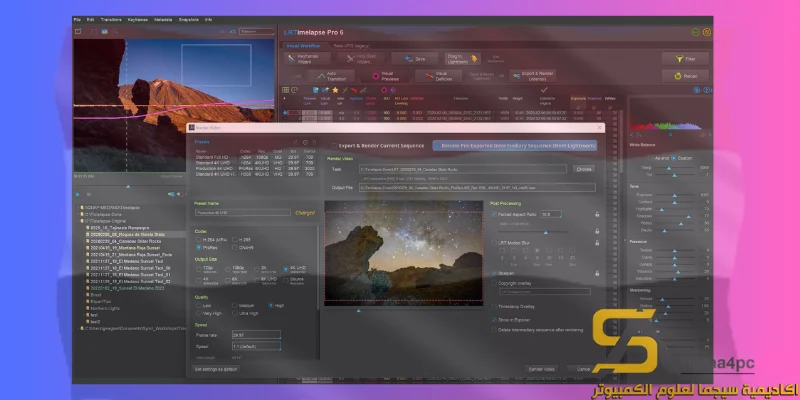Click Save in the workflow panel
Screen dimensions: 800x400
click(x=414, y=59)
